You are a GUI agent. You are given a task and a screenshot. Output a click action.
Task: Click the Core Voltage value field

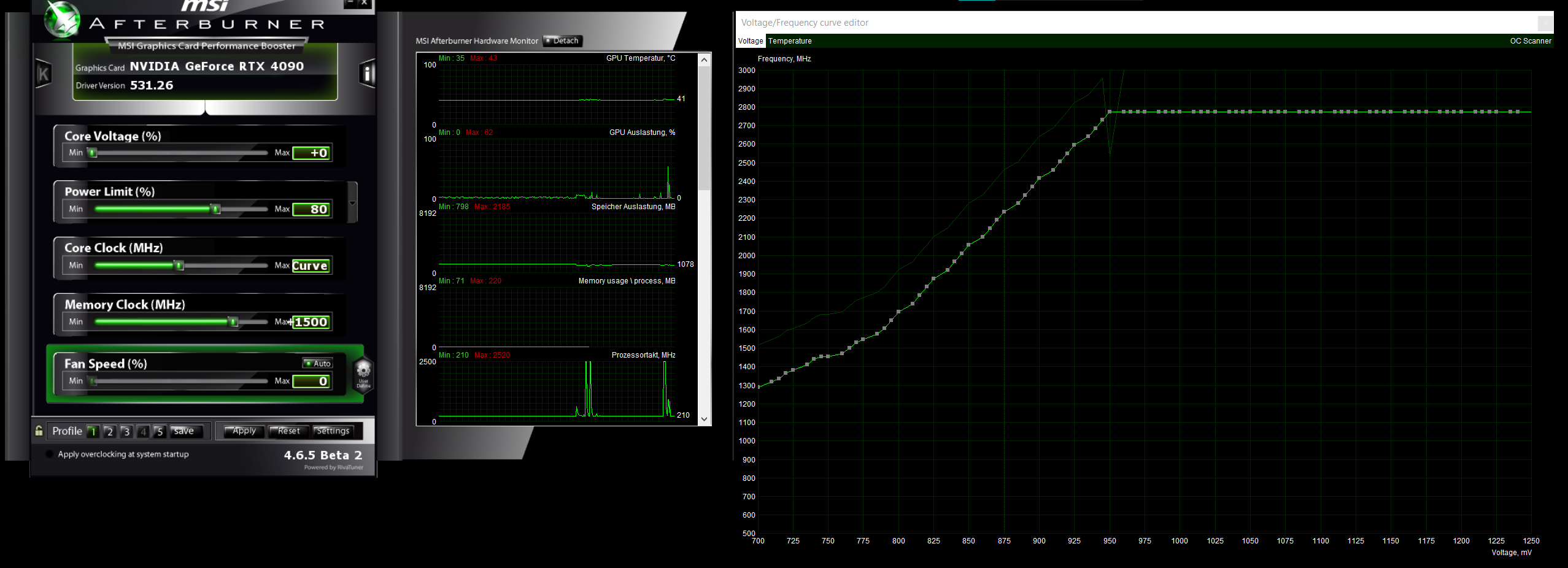tap(312, 153)
